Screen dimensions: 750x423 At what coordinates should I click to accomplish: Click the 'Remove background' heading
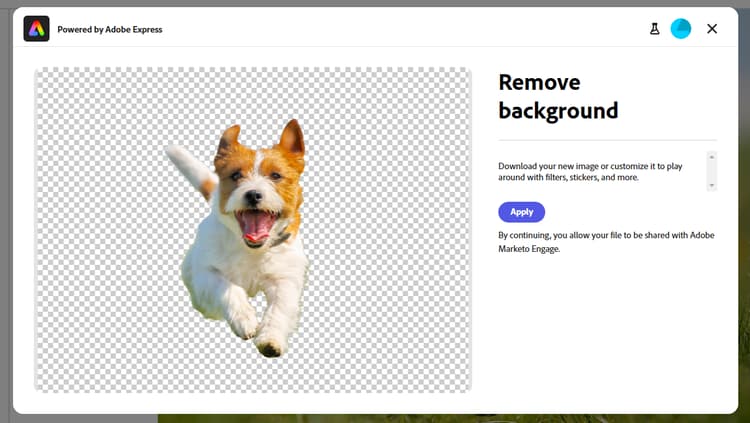[558, 96]
